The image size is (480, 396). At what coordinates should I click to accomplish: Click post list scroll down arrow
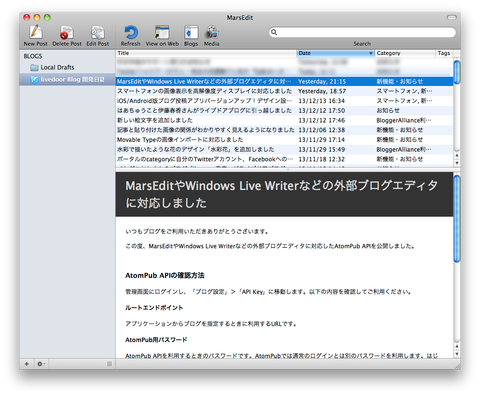tap(457, 163)
